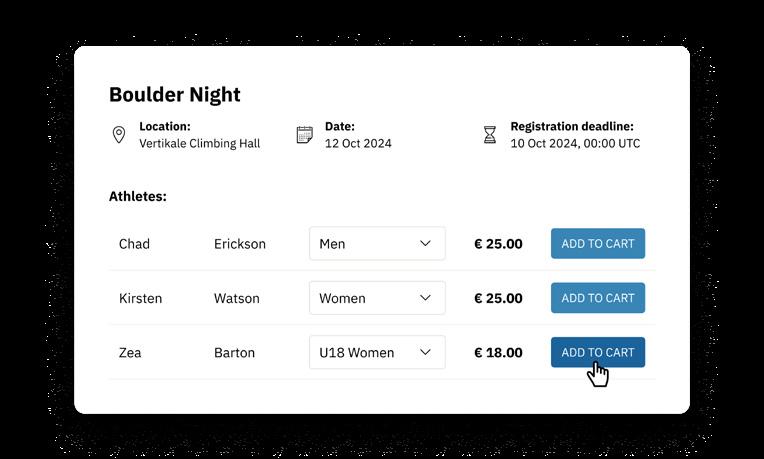764x459 pixels.
Task: Add Chad Erickson to cart
Action: 597,244
